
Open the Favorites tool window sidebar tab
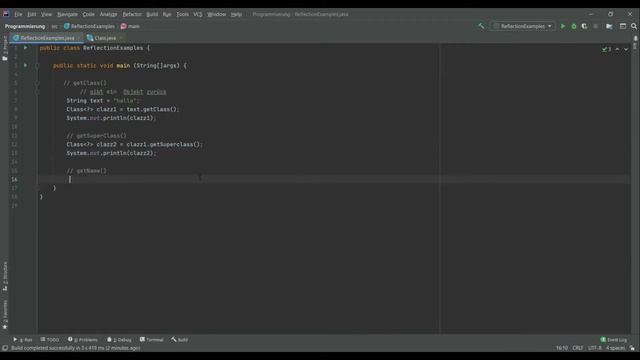coord(5,315)
